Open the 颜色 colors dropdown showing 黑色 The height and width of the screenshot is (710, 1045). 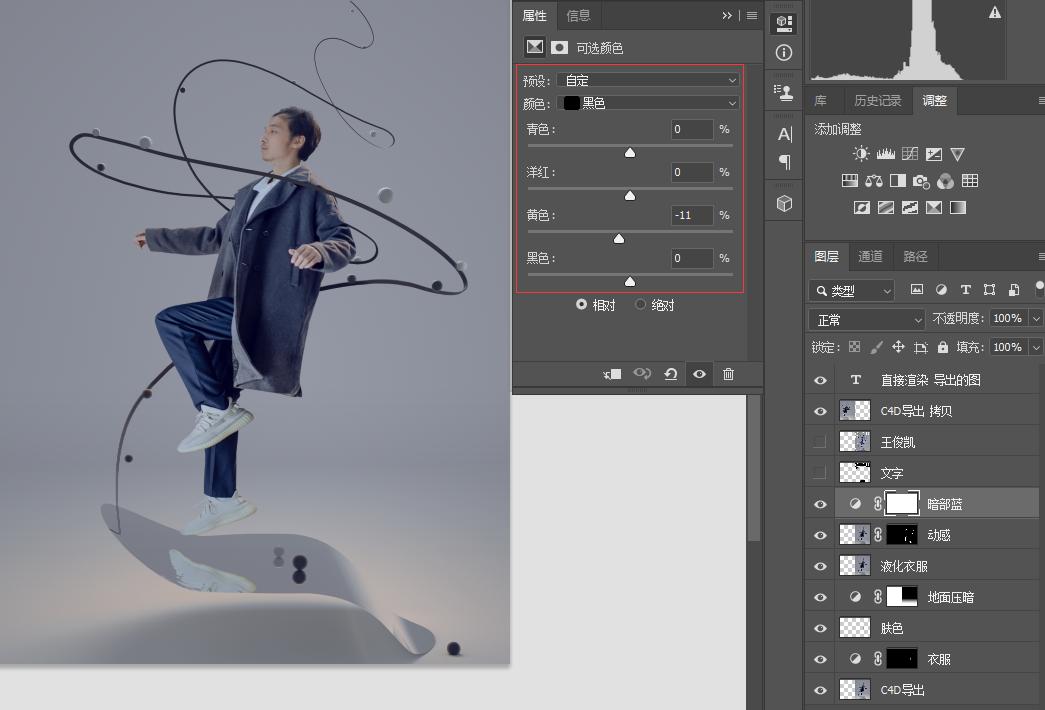(648, 103)
